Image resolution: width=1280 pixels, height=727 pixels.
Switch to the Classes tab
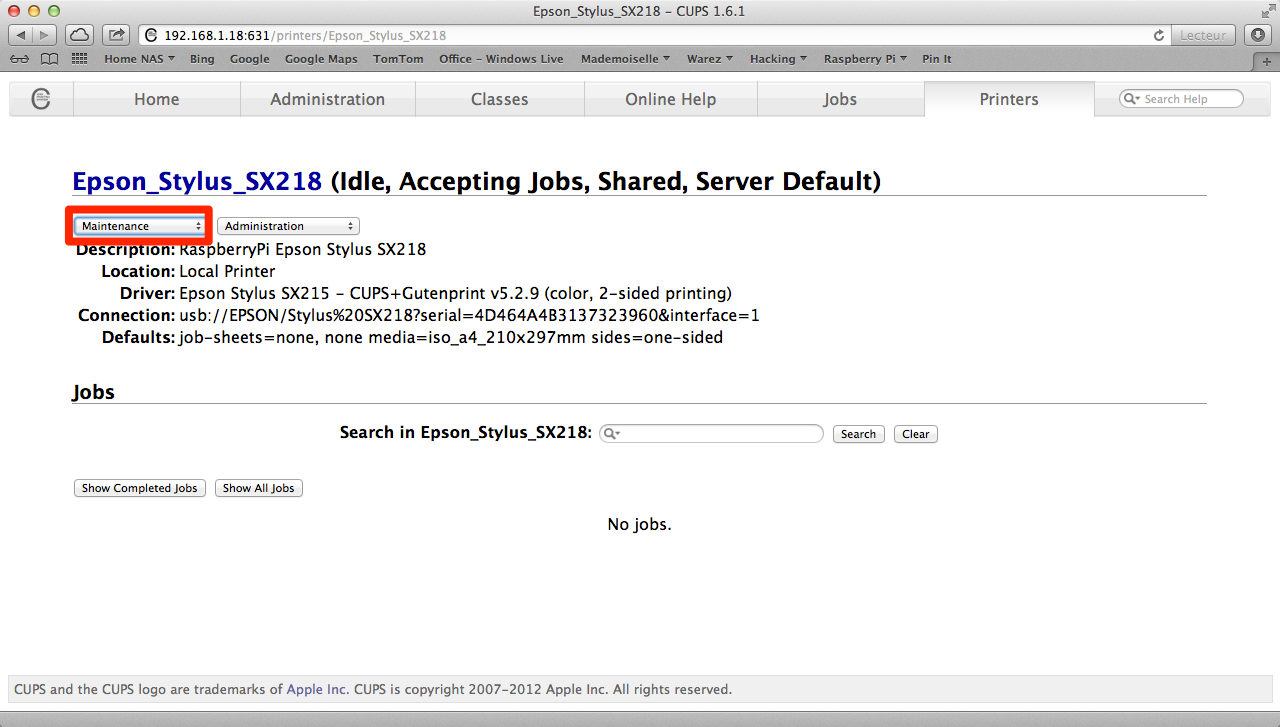(499, 99)
